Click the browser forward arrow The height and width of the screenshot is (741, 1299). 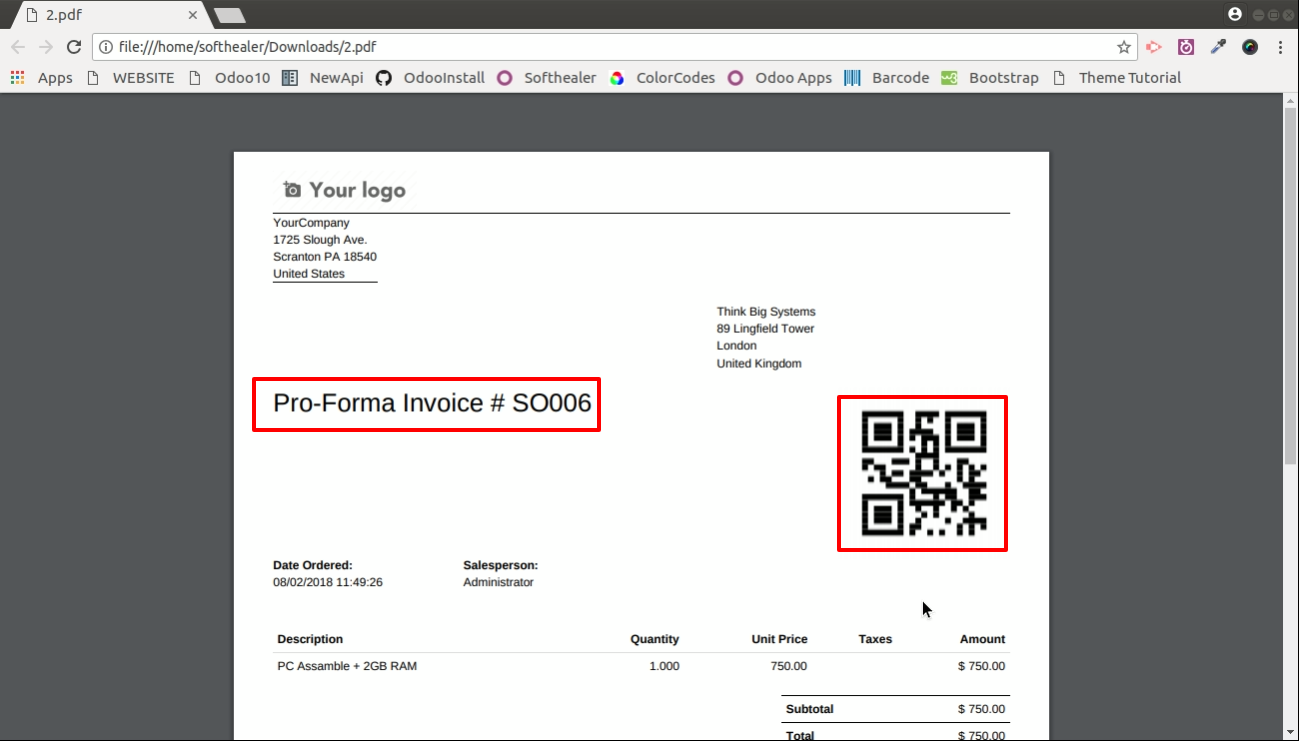(x=46, y=47)
